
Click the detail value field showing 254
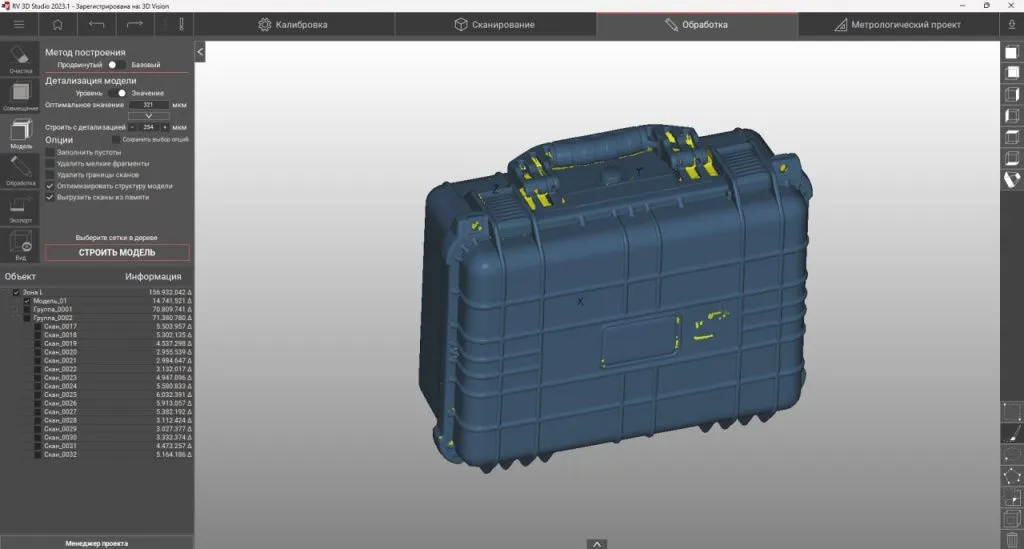pyautogui.click(x=148, y=128)
